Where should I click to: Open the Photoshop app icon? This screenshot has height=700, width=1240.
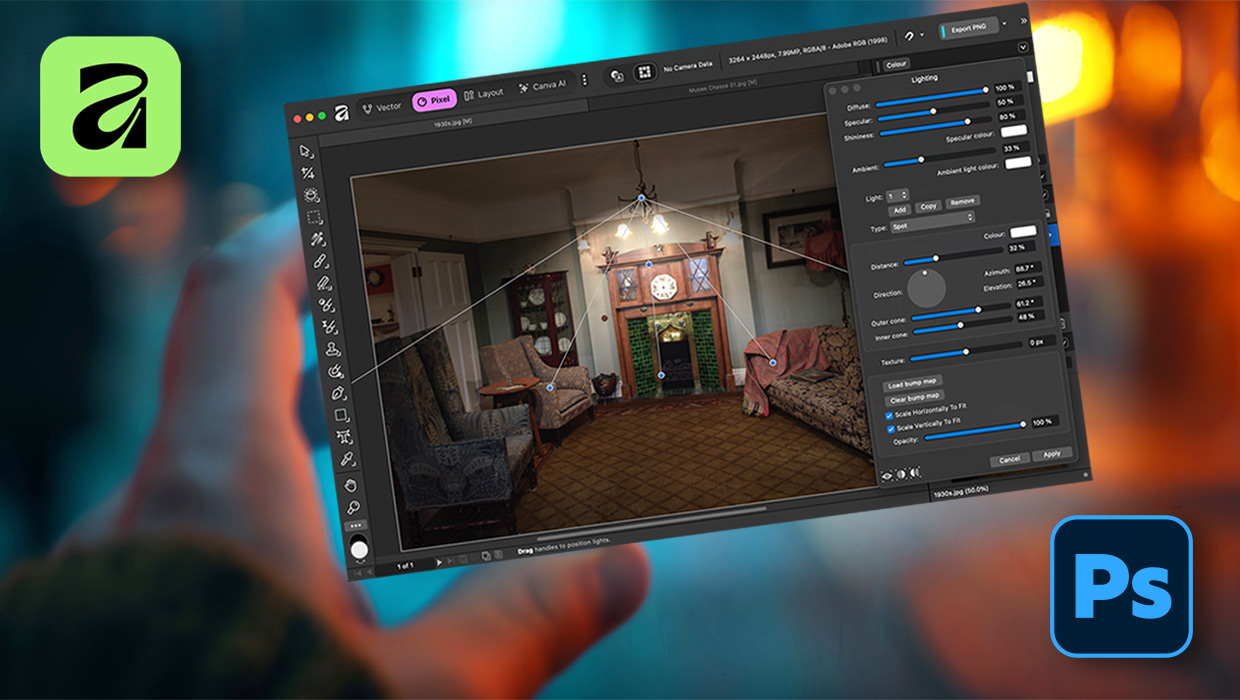(1121, 585)
